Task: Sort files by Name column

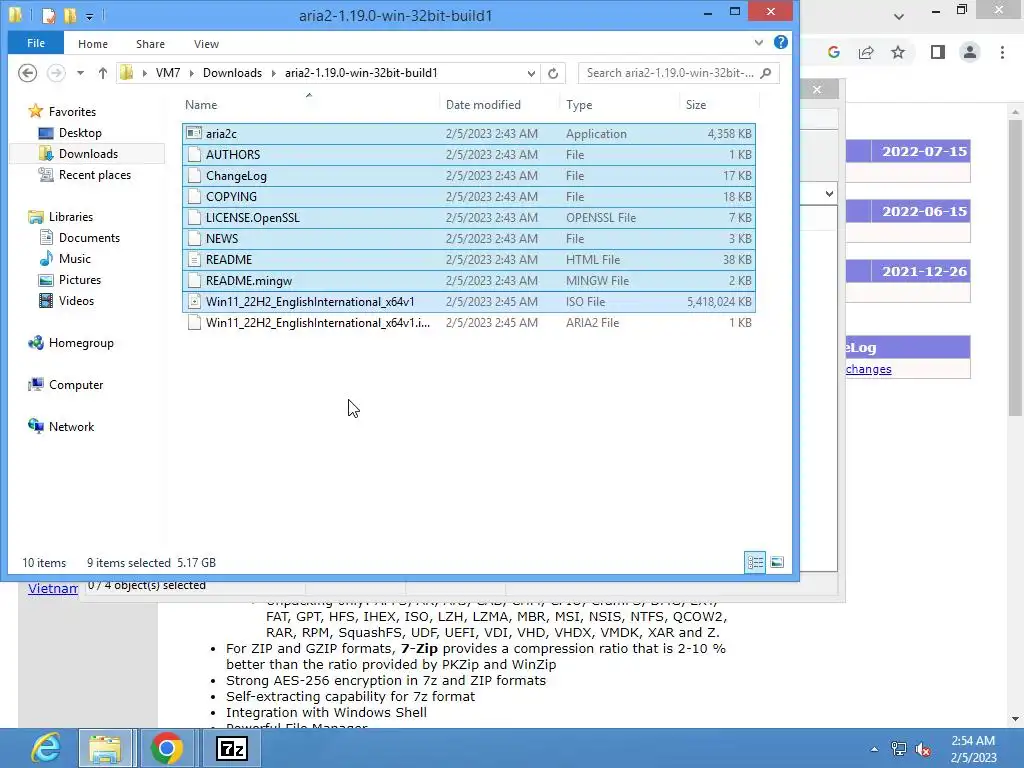Action: coord(201,104)
